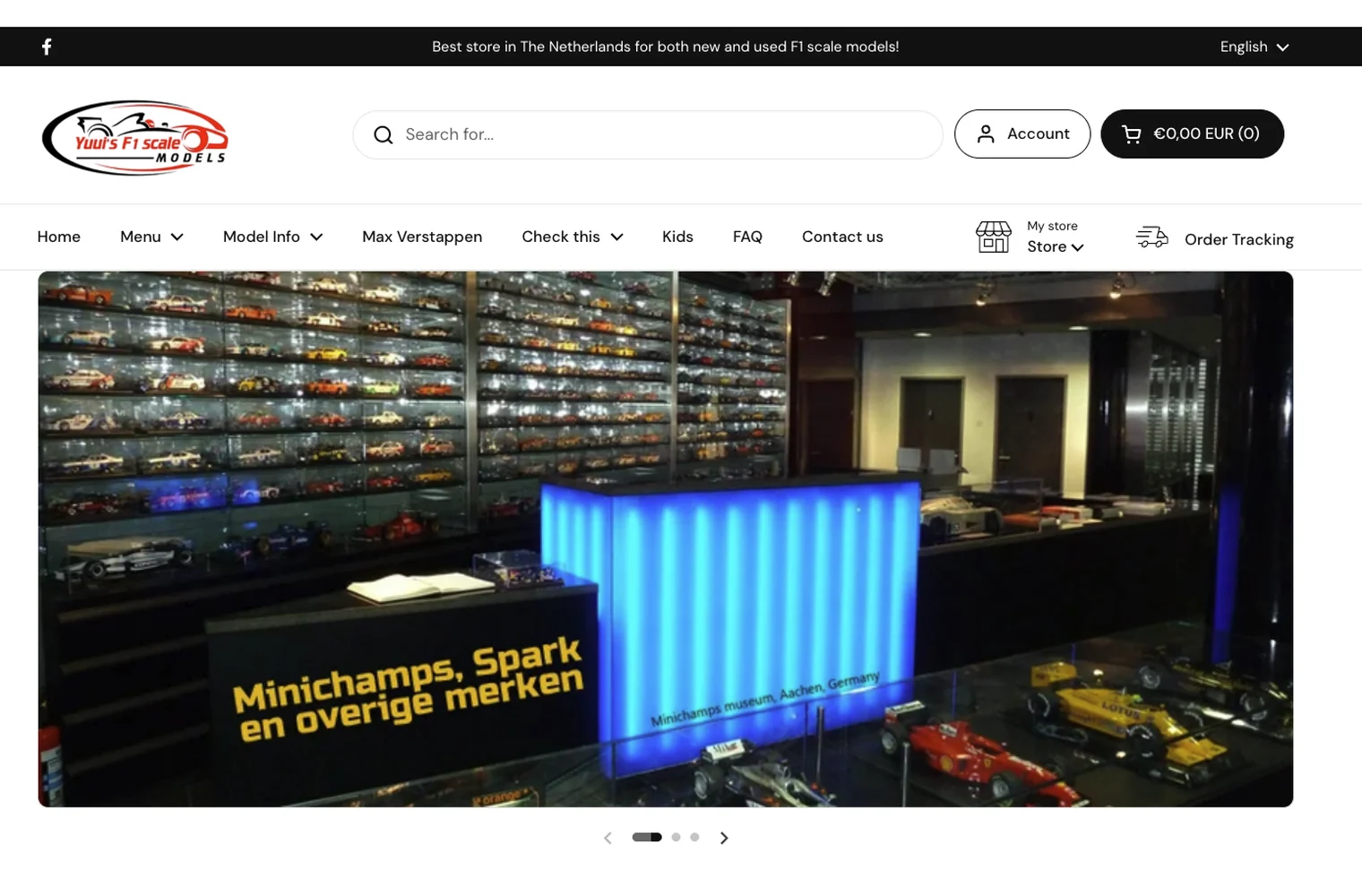Open the €0,00 EUR cart button
This screenshot has height=896, width=1362.
(x=1192, y=134)
